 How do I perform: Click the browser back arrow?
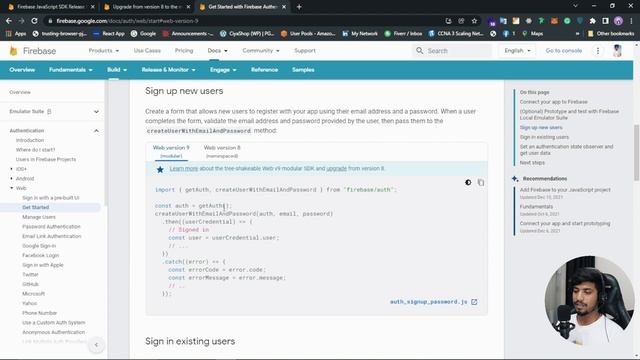tap(9, 21)
